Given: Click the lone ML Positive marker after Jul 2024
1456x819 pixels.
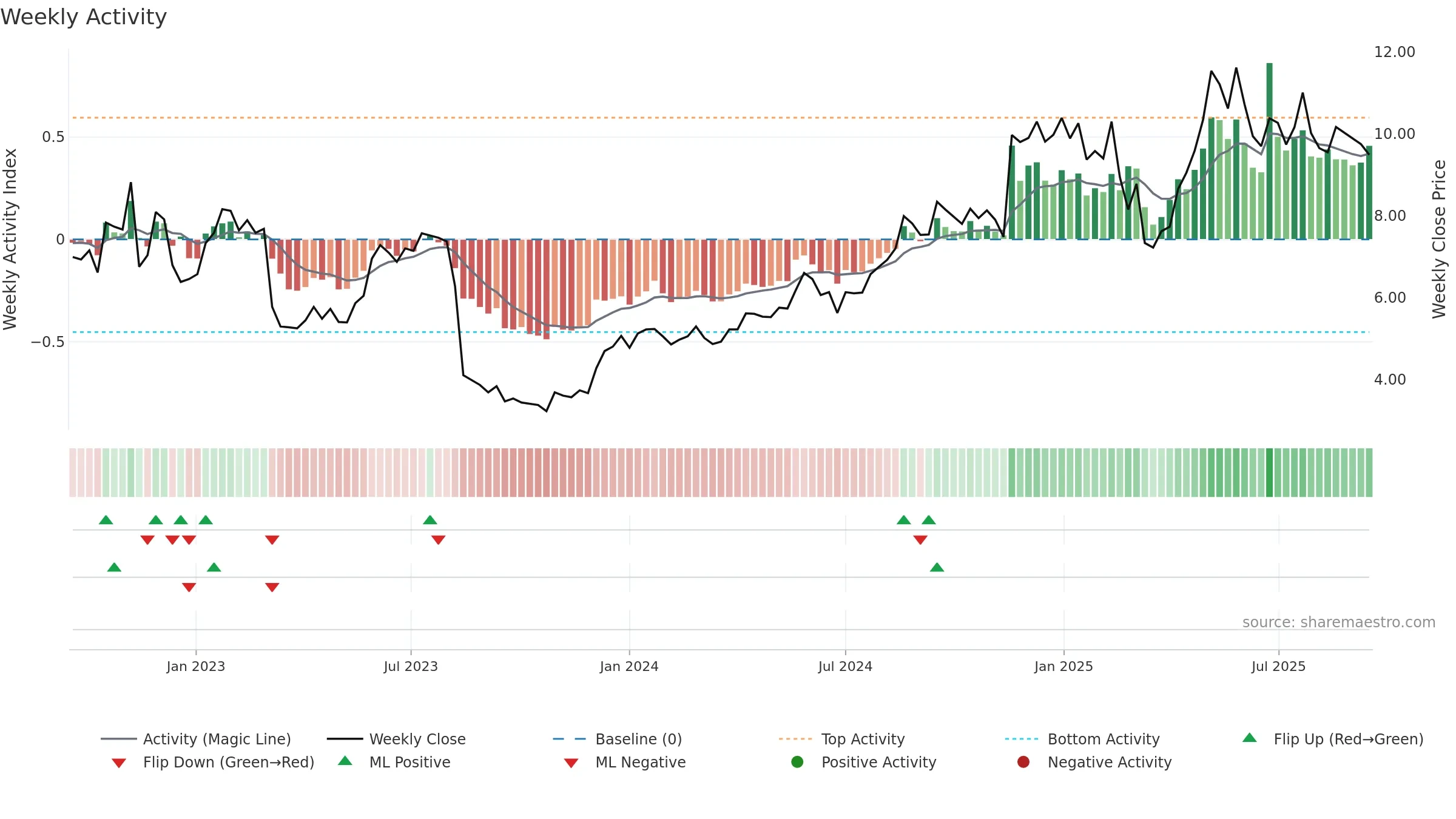Looking at the screenshot, I should pyautogui.click(x=937, y=567).
